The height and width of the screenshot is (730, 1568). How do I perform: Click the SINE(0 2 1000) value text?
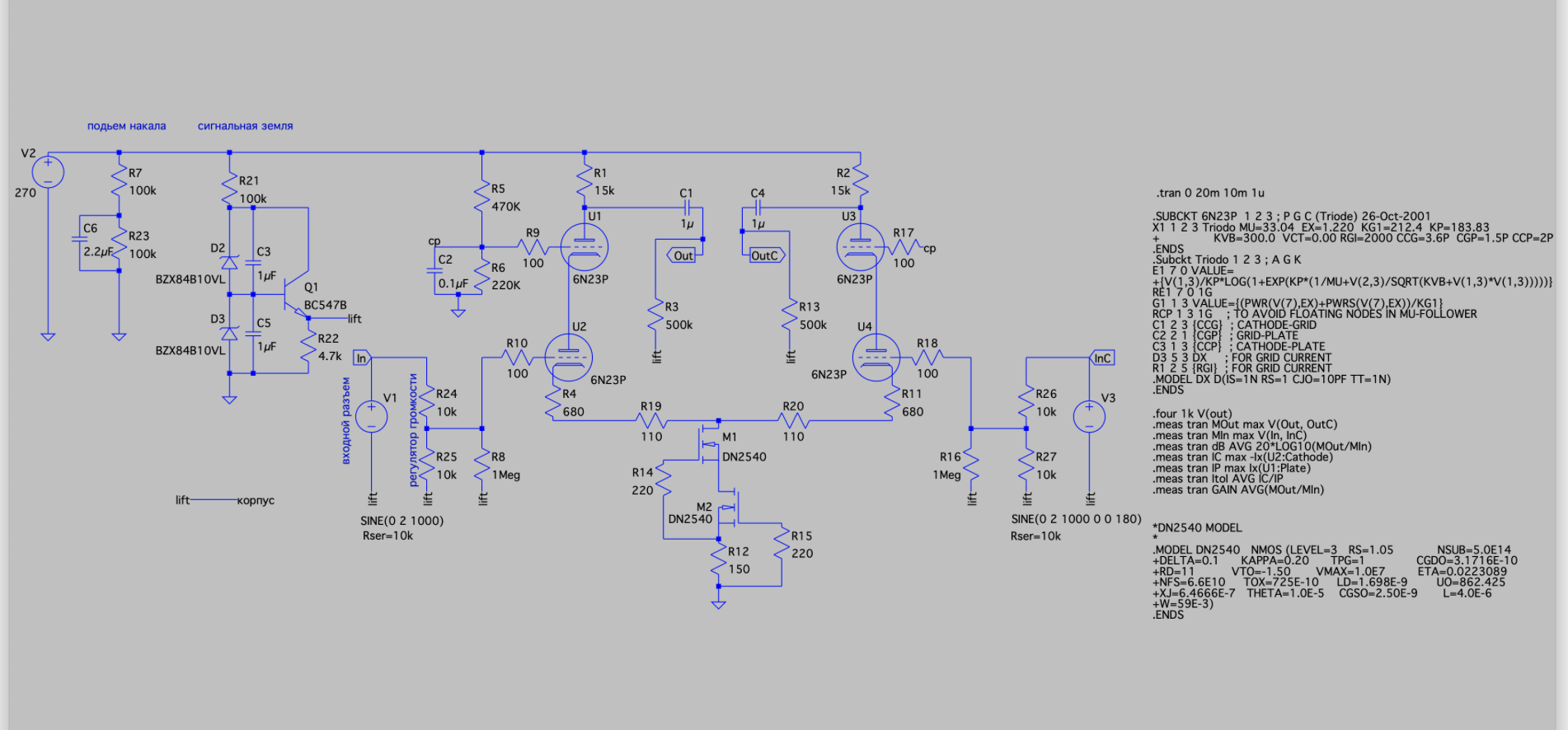tap(401, 521)
